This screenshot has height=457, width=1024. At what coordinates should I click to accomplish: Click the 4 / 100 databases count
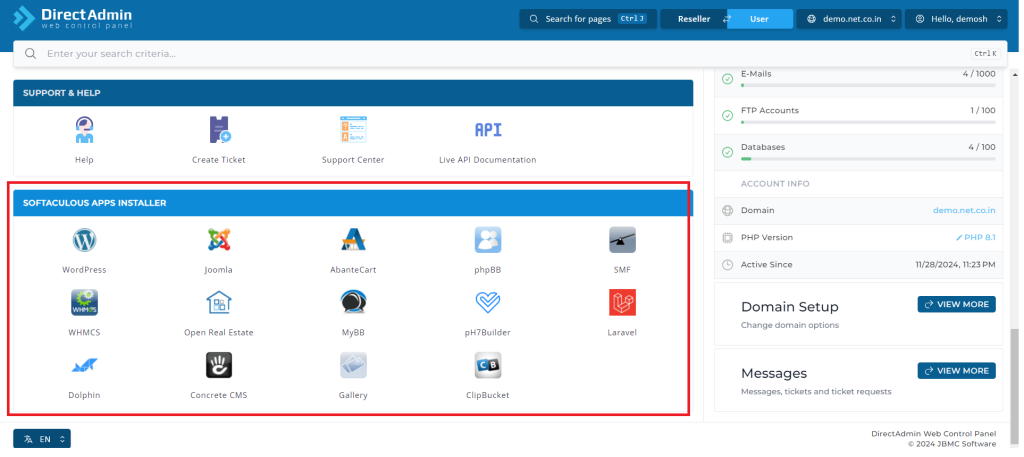click(982, 147)
